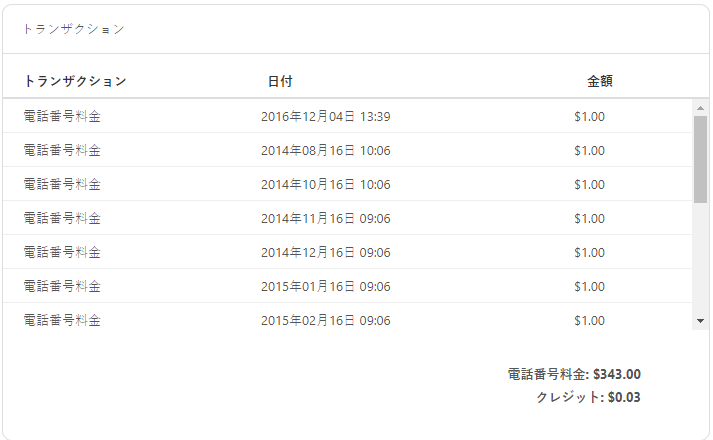The height and width of the screenshot is (440, 713).
Task: Click the 電話番号料金 $343.00 total
Action: click(x=574, y=375)
